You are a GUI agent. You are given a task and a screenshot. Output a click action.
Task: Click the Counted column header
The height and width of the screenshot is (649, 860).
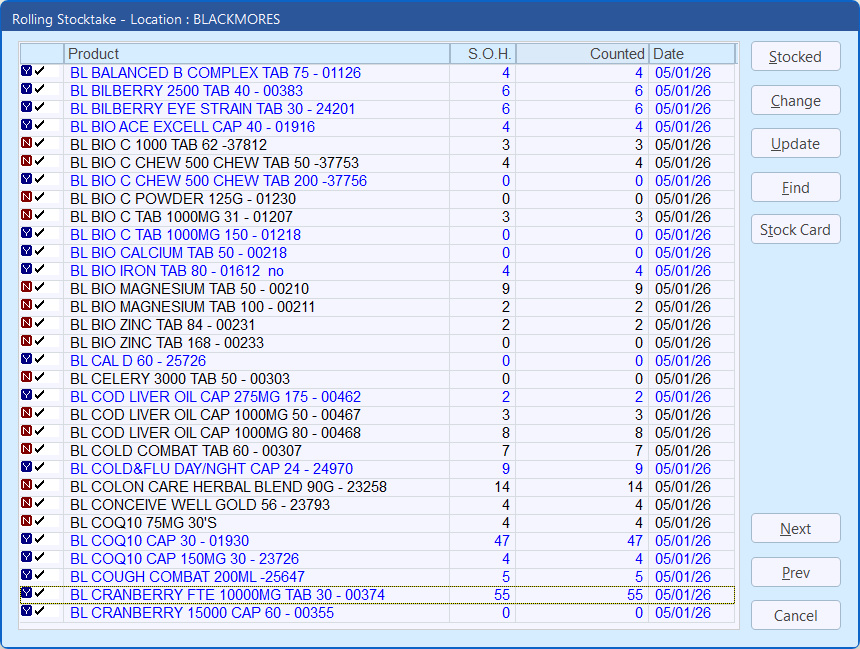point(582,54)
